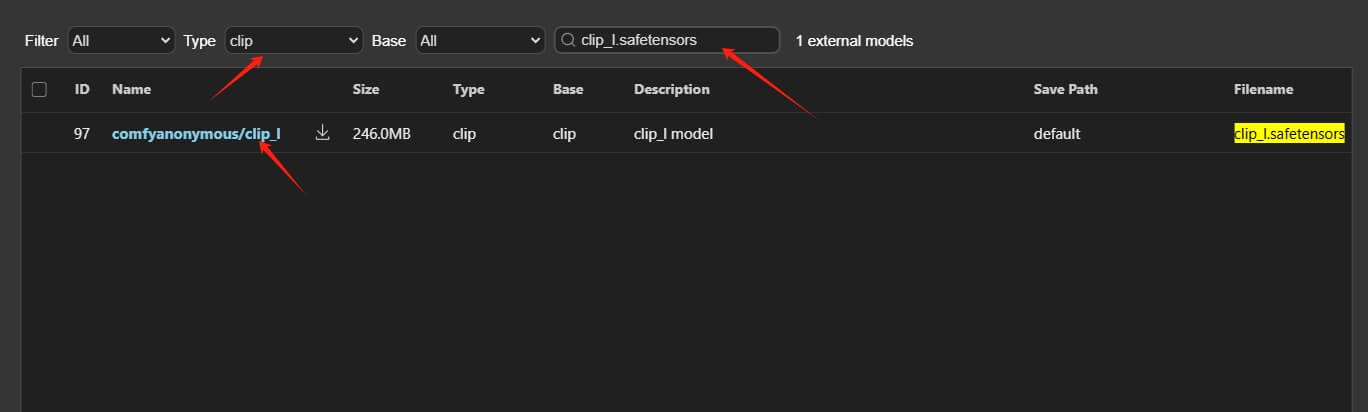
Task: Sort by the Filename column header
Action: [1263, 90]
